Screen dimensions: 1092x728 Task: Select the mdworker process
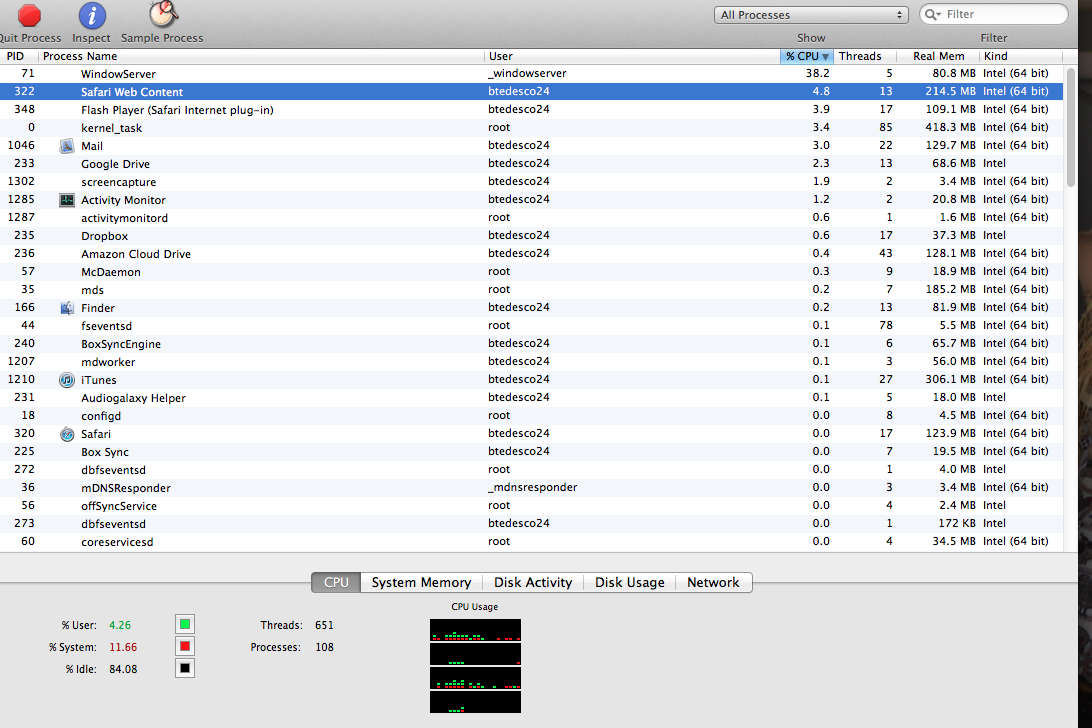tap(531, 362)
